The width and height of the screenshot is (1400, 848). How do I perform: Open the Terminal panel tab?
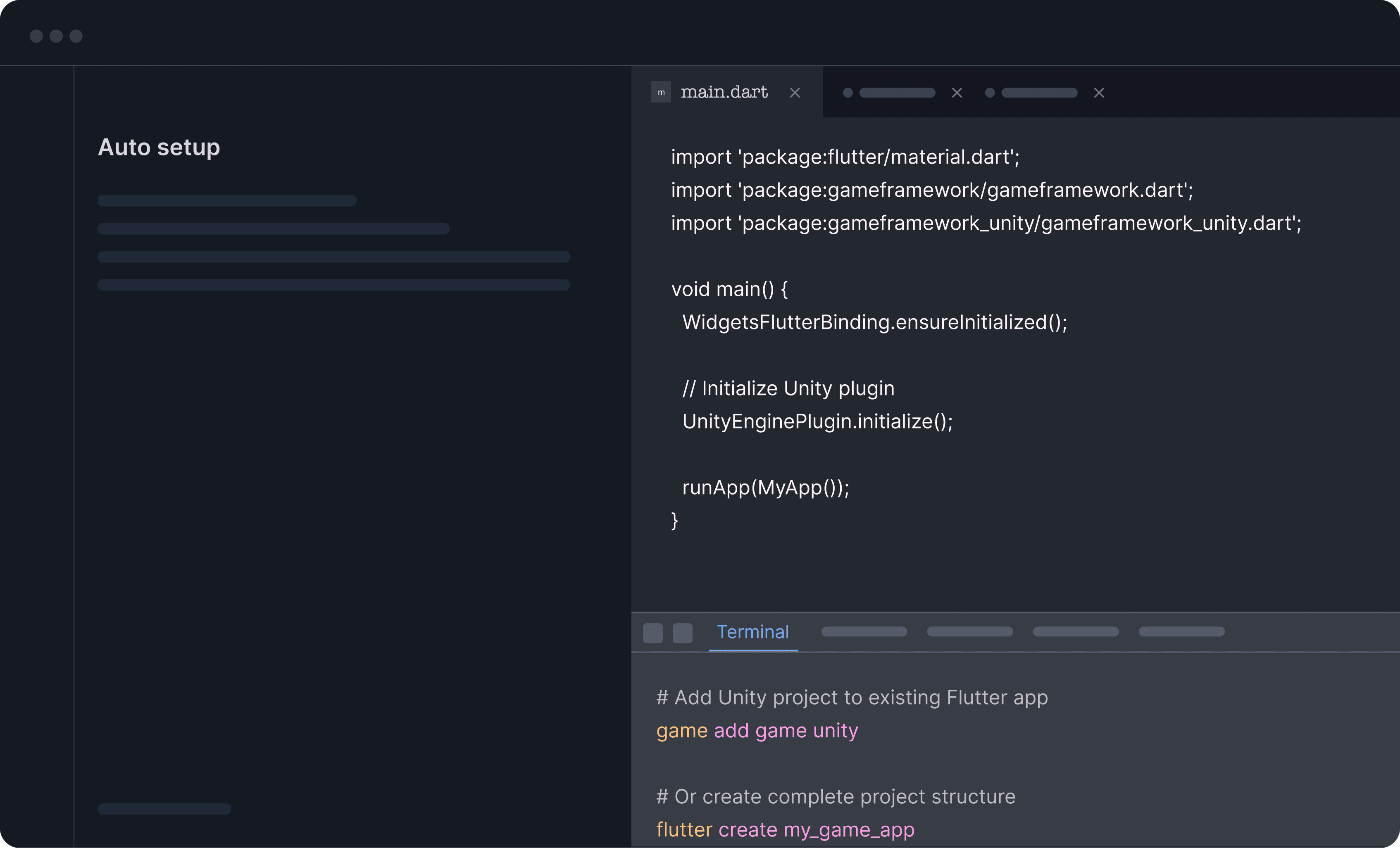click(x=753, y=632)
